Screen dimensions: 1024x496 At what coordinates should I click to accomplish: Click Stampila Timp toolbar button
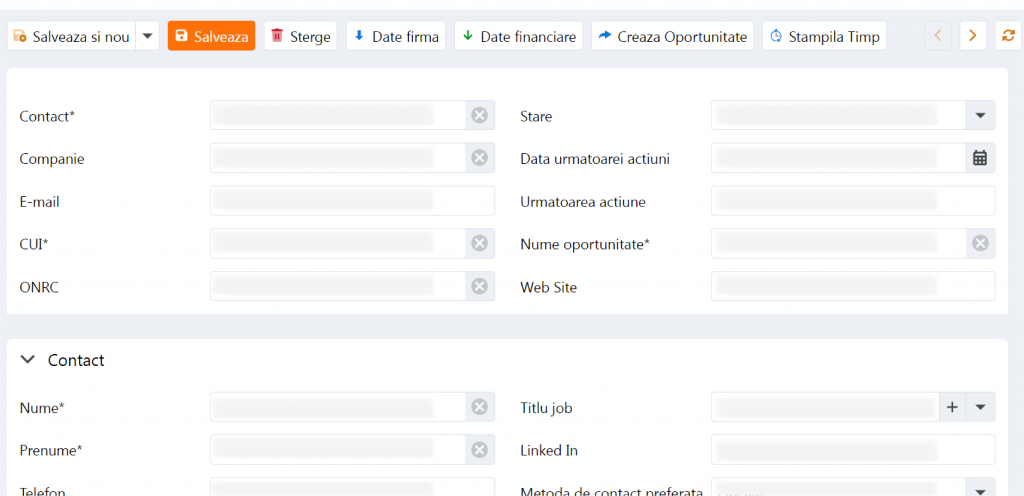click(824, 36)
